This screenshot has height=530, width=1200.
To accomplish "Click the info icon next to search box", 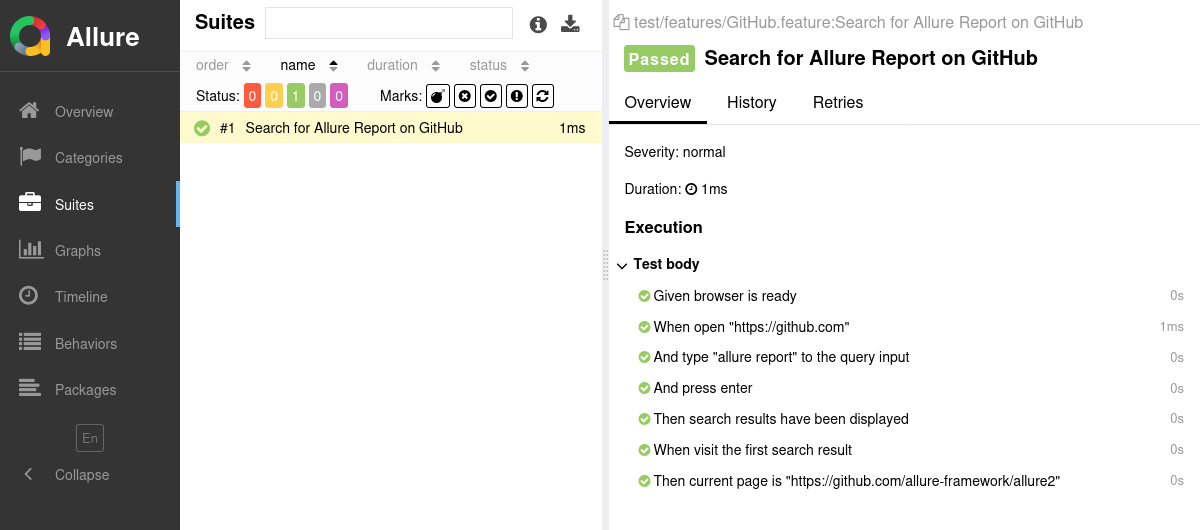I will [x=538, y=25].
